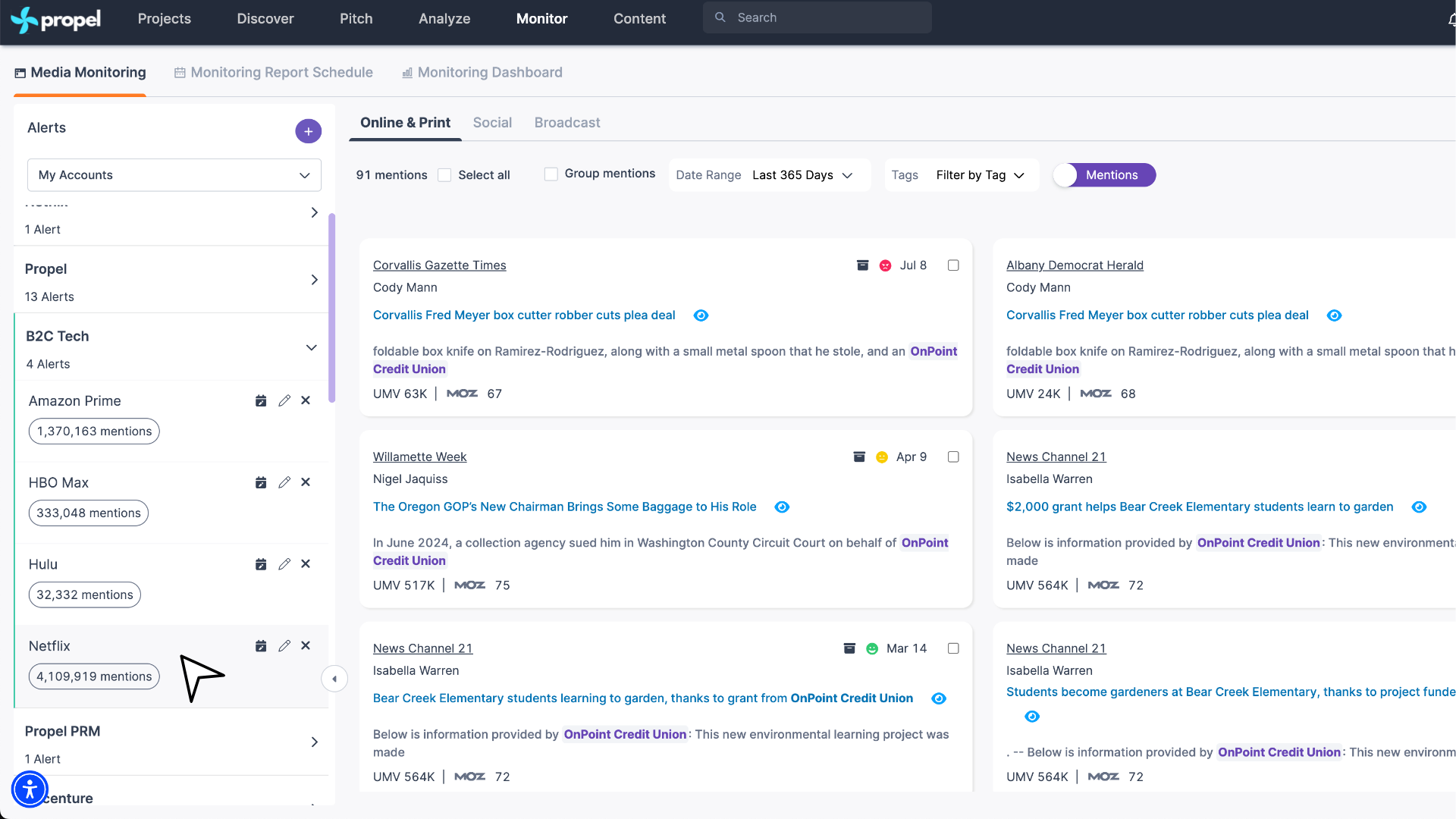Open the Content menu
The width and height of the screenshot is (1456, 819).
click(639, 19)
